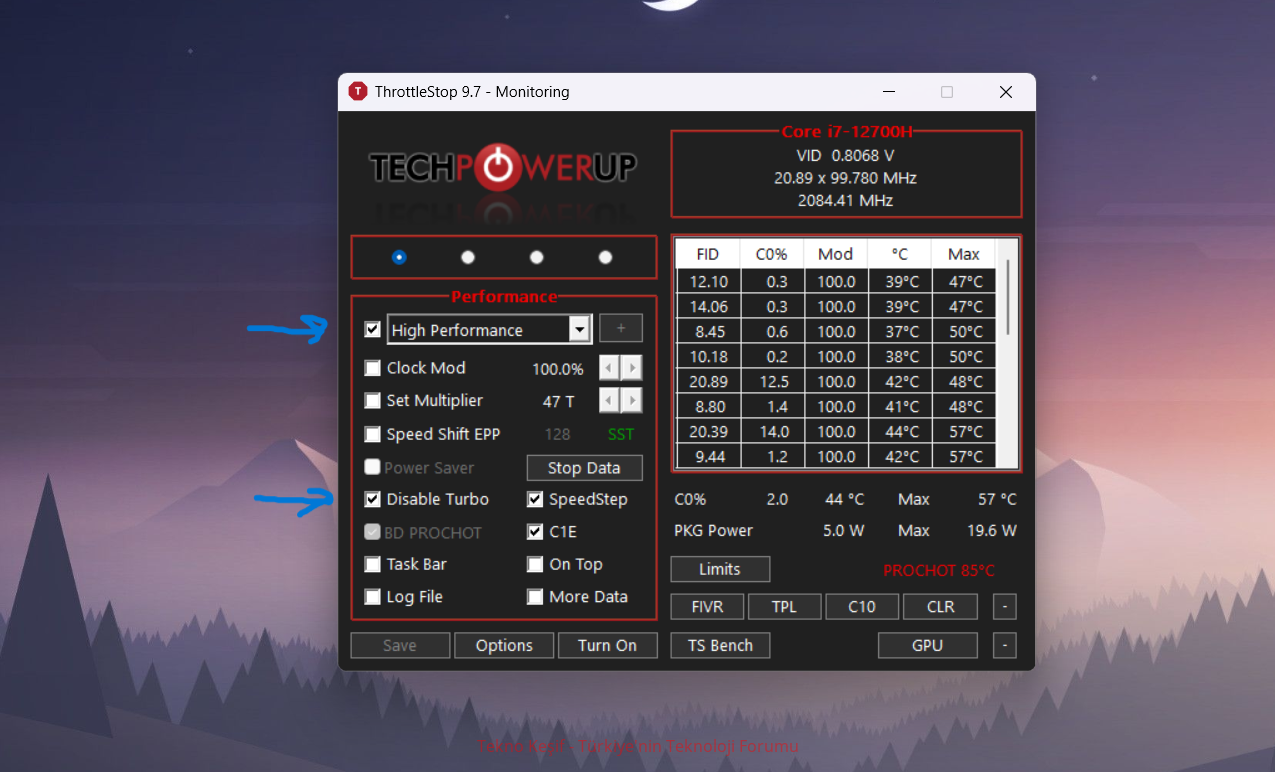Select the fourth profile radio button

(605, 257)
